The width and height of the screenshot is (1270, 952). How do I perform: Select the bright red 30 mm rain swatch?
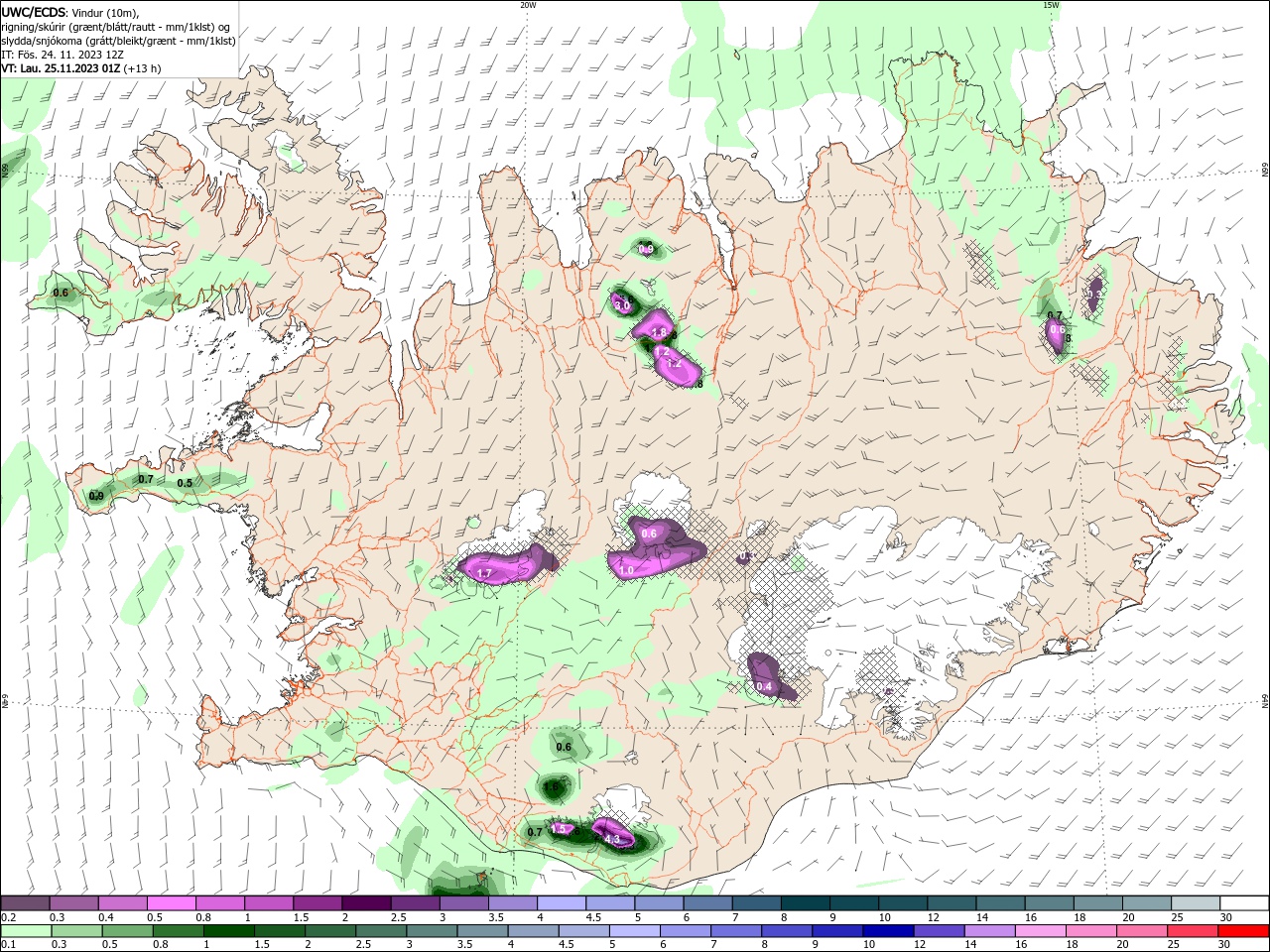click(x=1242, y=932)
